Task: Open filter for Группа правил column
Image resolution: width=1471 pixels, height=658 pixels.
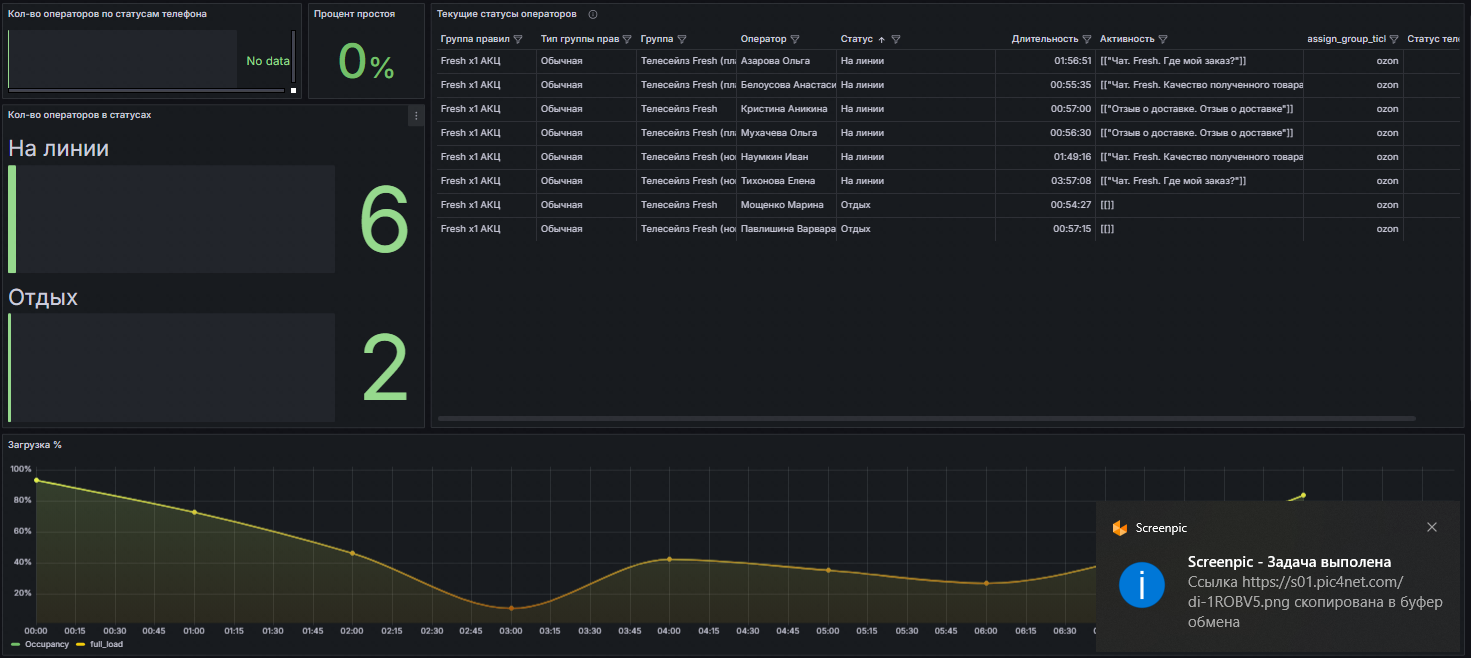Action: click(518, 40)
